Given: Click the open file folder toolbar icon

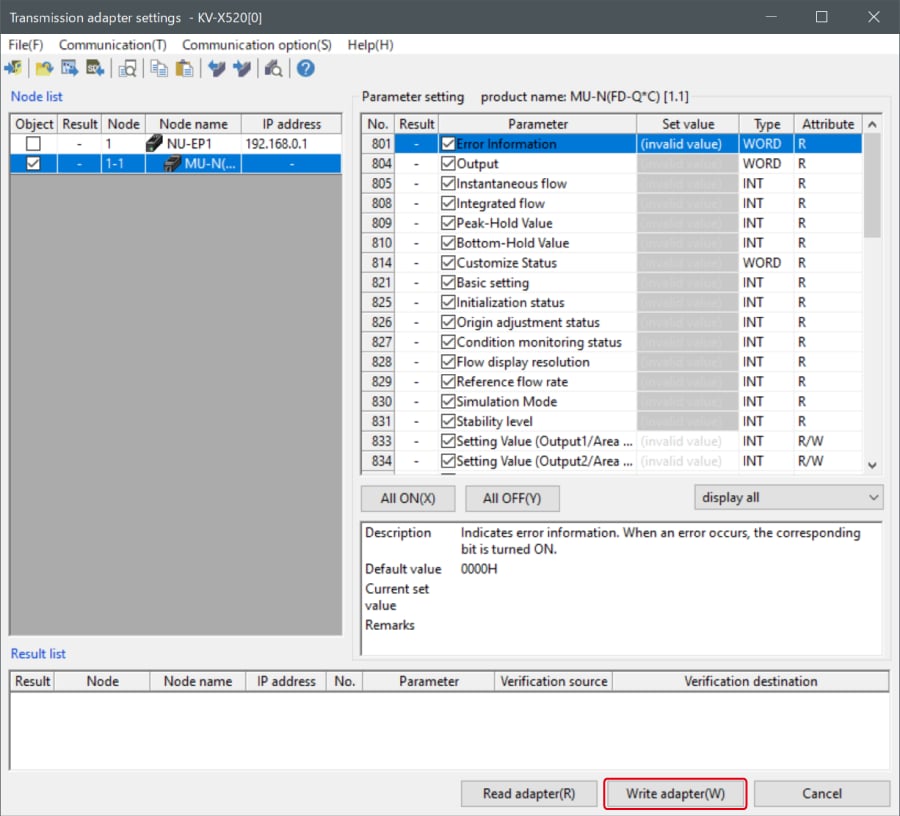Looking at the screenshot, I should pyautogui.click(x=44, y=68).
